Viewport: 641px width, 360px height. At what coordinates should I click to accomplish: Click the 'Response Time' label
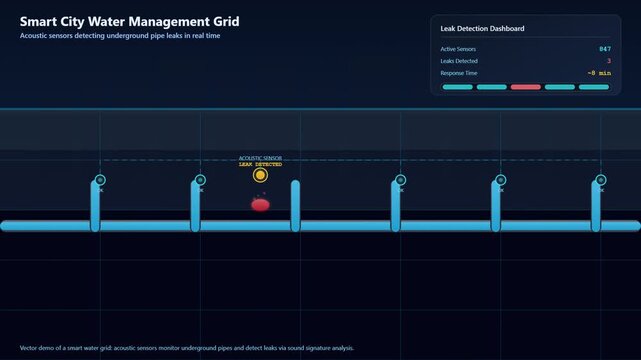[459, 73]
